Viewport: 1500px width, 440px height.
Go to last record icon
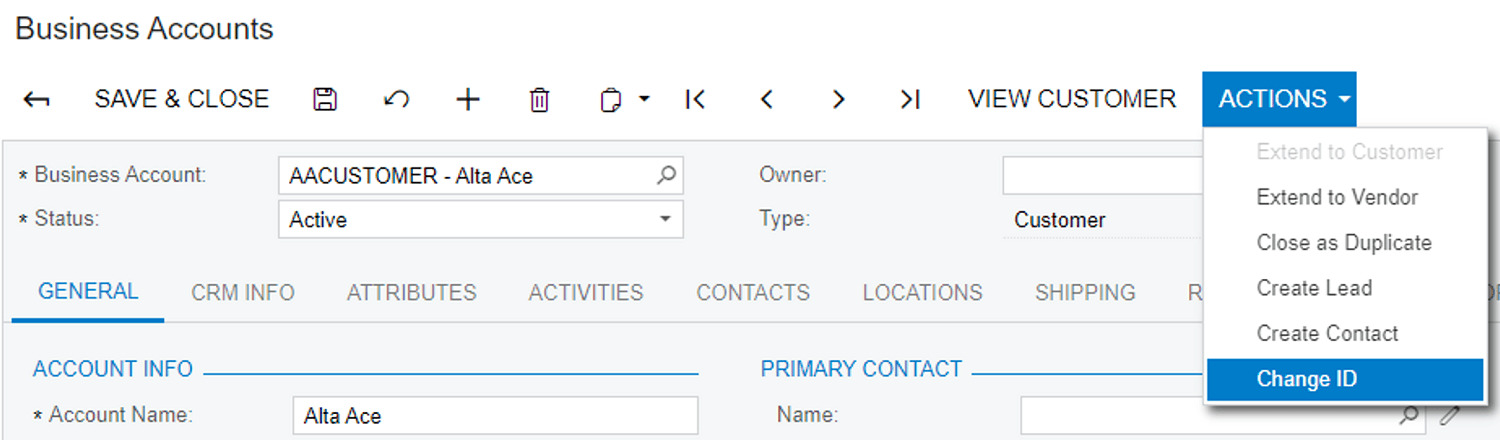click(x=910, y=99)
